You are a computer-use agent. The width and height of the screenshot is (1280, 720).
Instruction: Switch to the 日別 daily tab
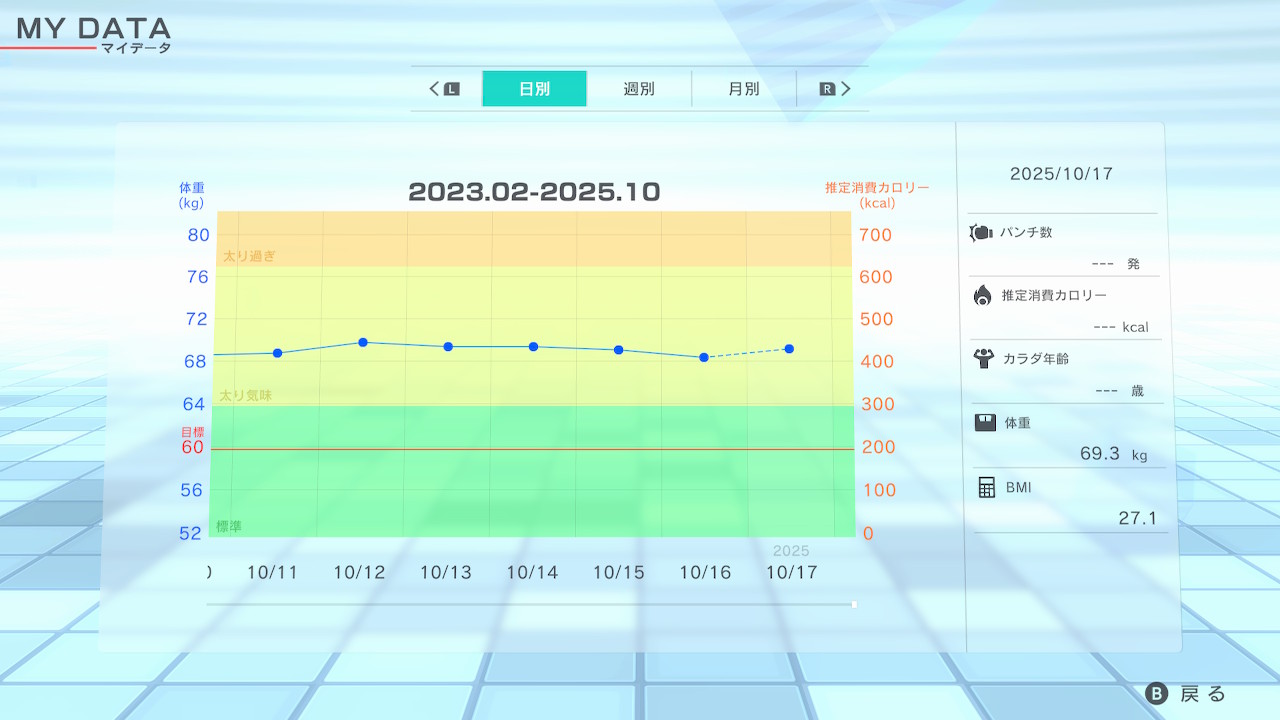[534, 89]
